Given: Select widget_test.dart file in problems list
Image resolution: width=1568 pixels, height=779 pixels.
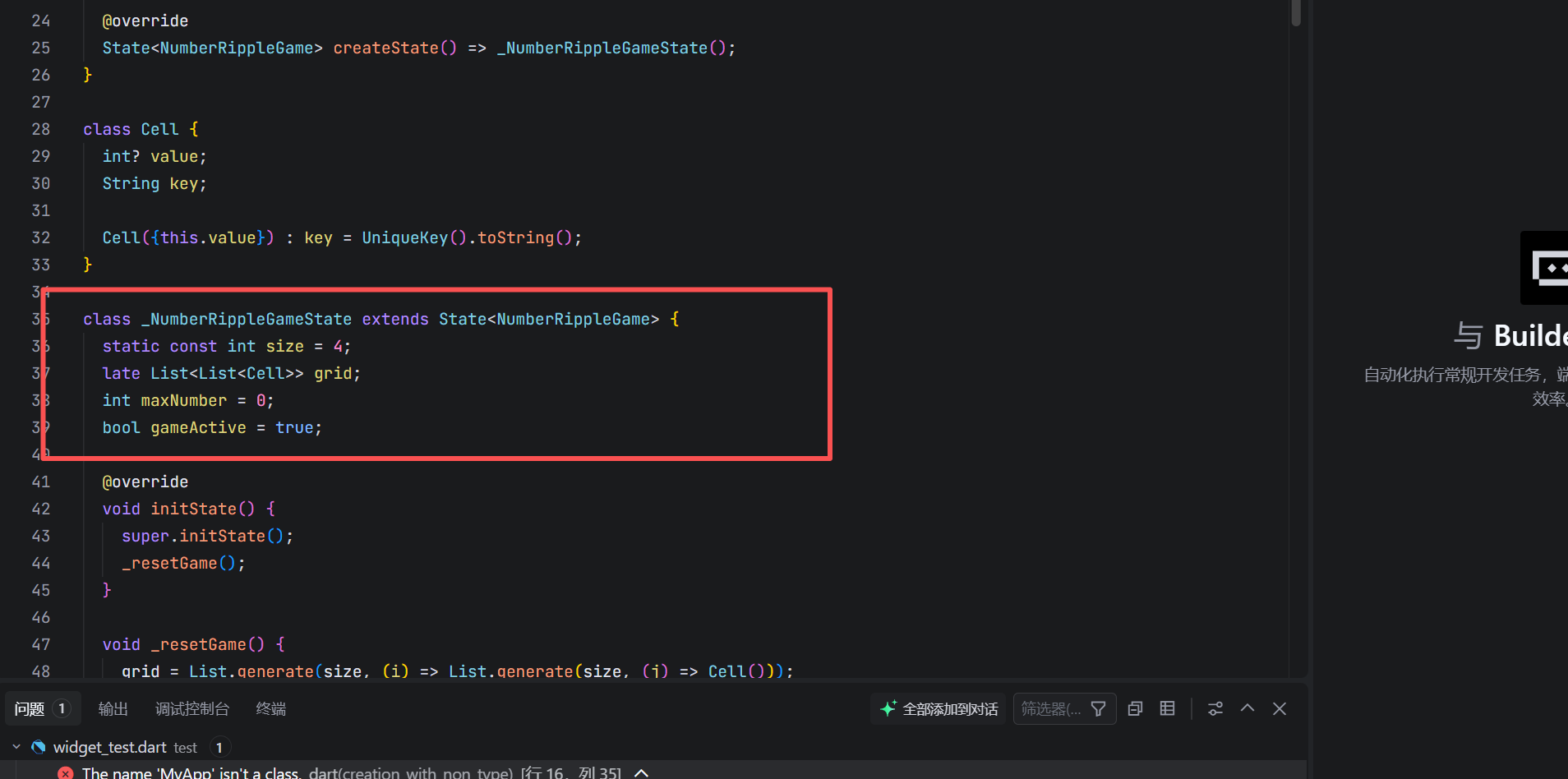Looking at the screenshot, I should click(x=109, y=747).
